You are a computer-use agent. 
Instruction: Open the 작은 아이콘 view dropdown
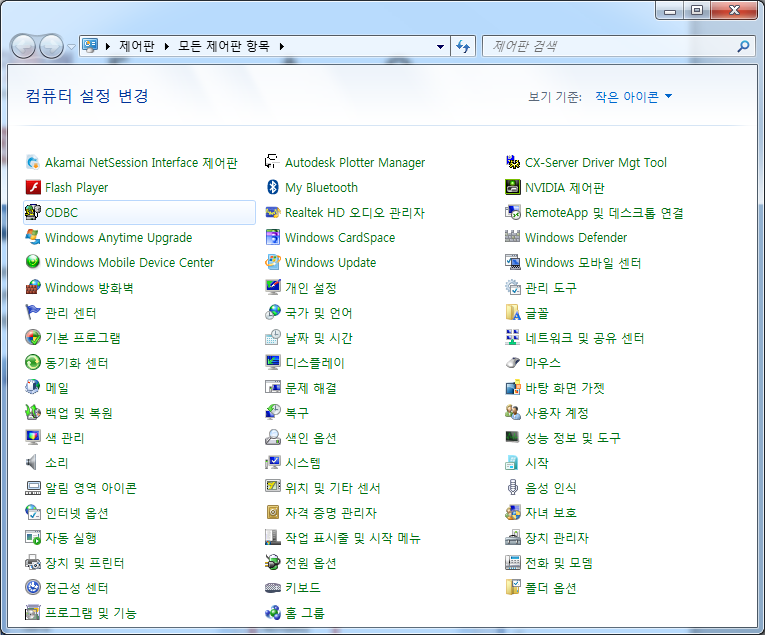coord(633,97)
